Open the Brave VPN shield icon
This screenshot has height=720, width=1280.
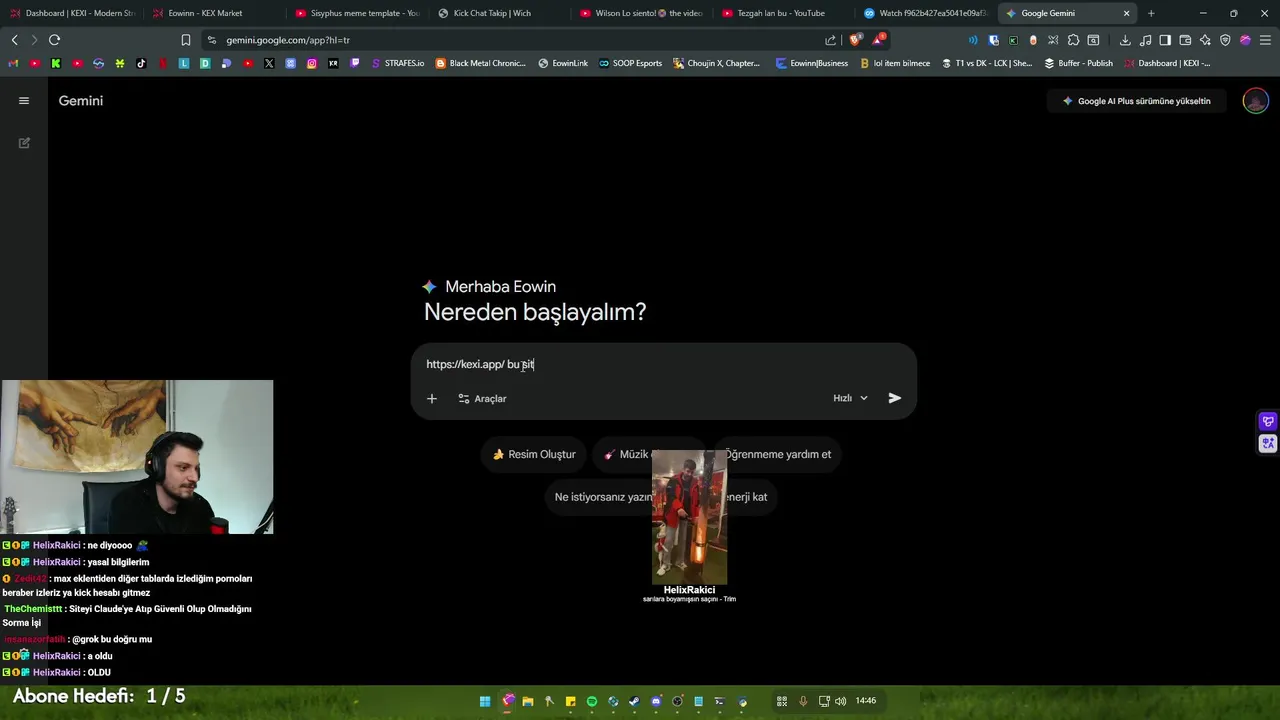1225,40
